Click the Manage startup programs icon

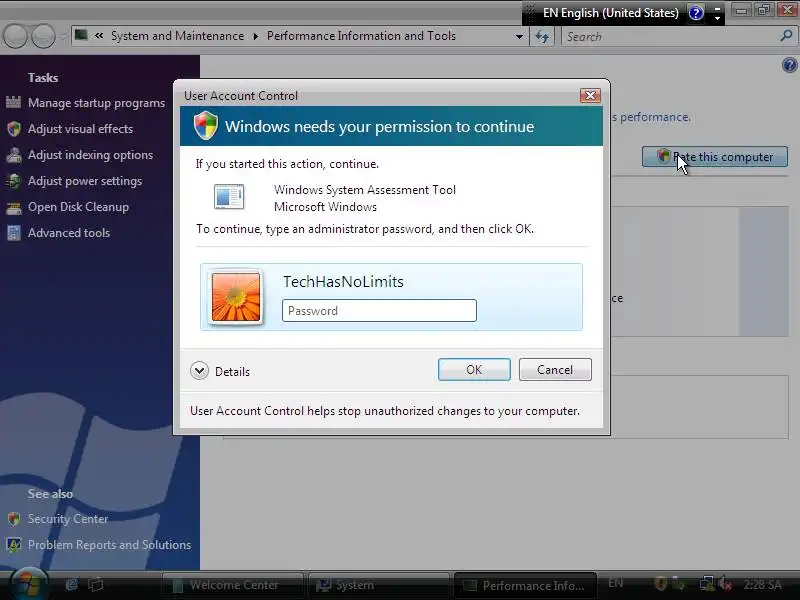tap(14, 103)
